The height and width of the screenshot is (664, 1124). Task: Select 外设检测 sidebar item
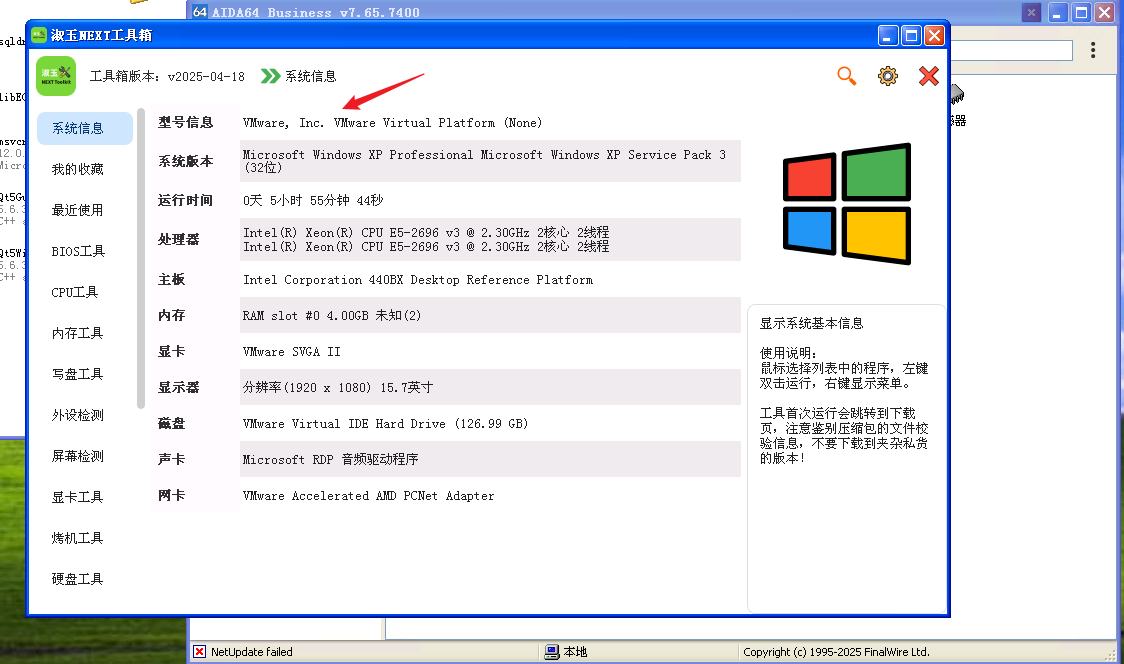point(78,415)
